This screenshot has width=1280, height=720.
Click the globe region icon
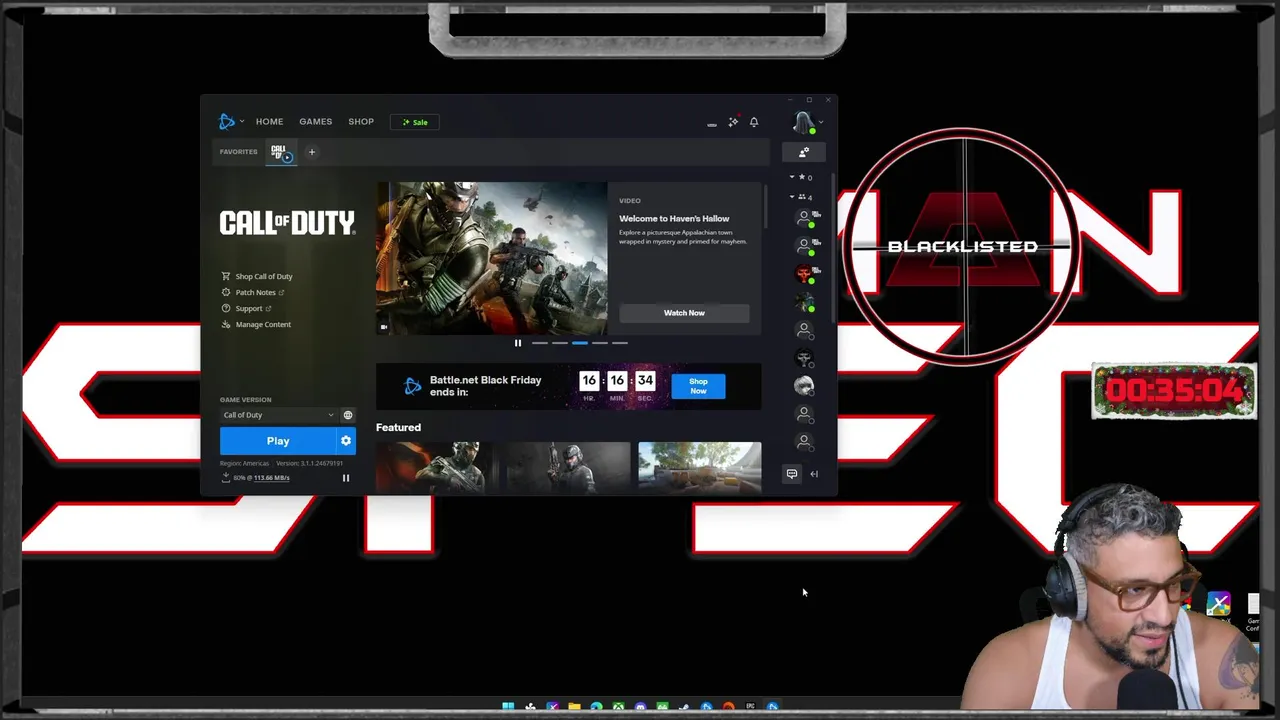(x=348, y=415)
